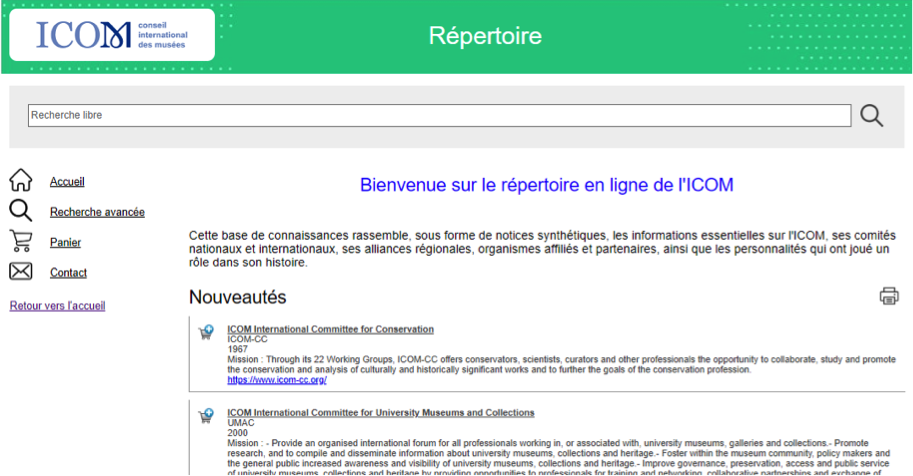The height and width of the screenshot is (476, 913).
Task: Visit the https://www.icom-cc.org/ link
Action: [277, 380]
